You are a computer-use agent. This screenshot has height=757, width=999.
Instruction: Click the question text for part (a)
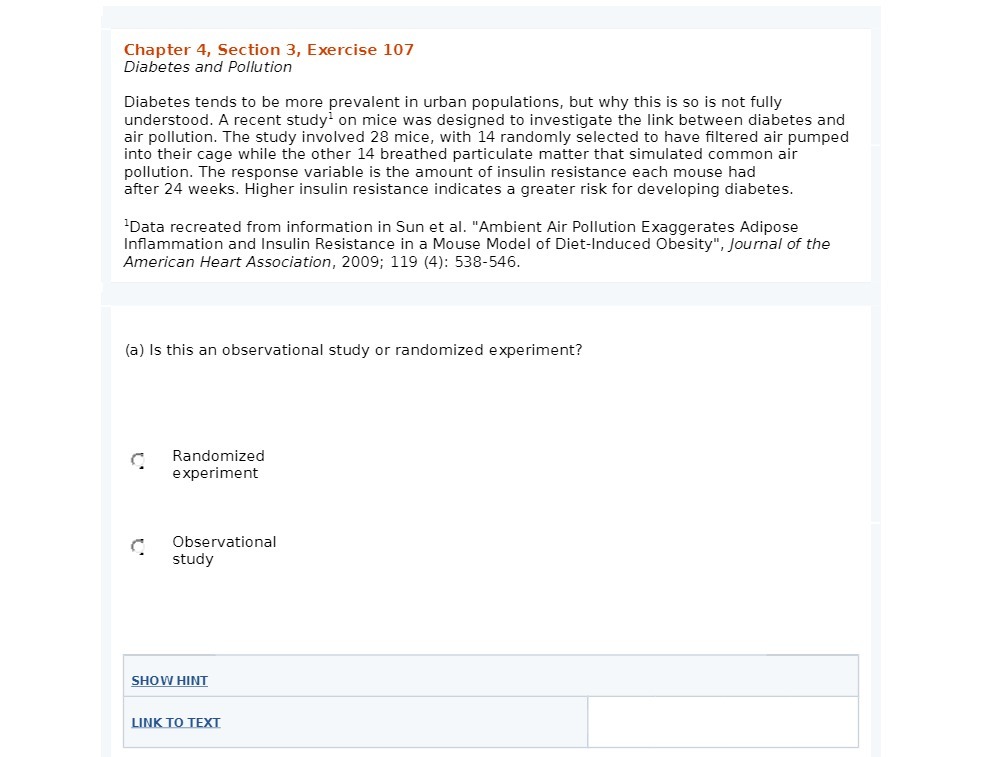tap(352, 350)
